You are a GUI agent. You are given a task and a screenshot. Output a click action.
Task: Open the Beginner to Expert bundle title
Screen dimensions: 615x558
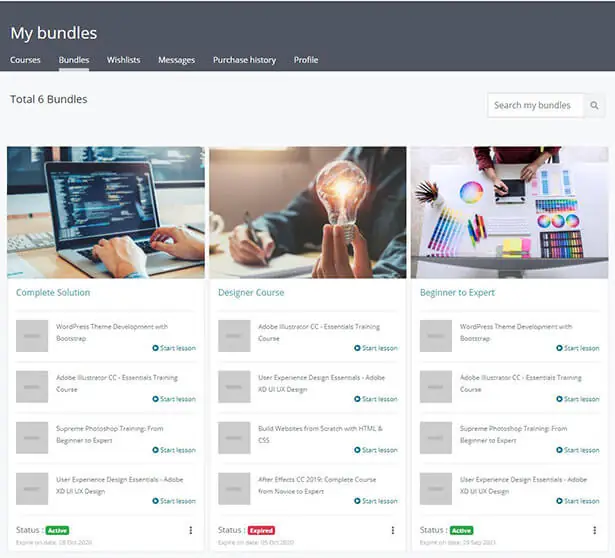click(x=458, y=293)
